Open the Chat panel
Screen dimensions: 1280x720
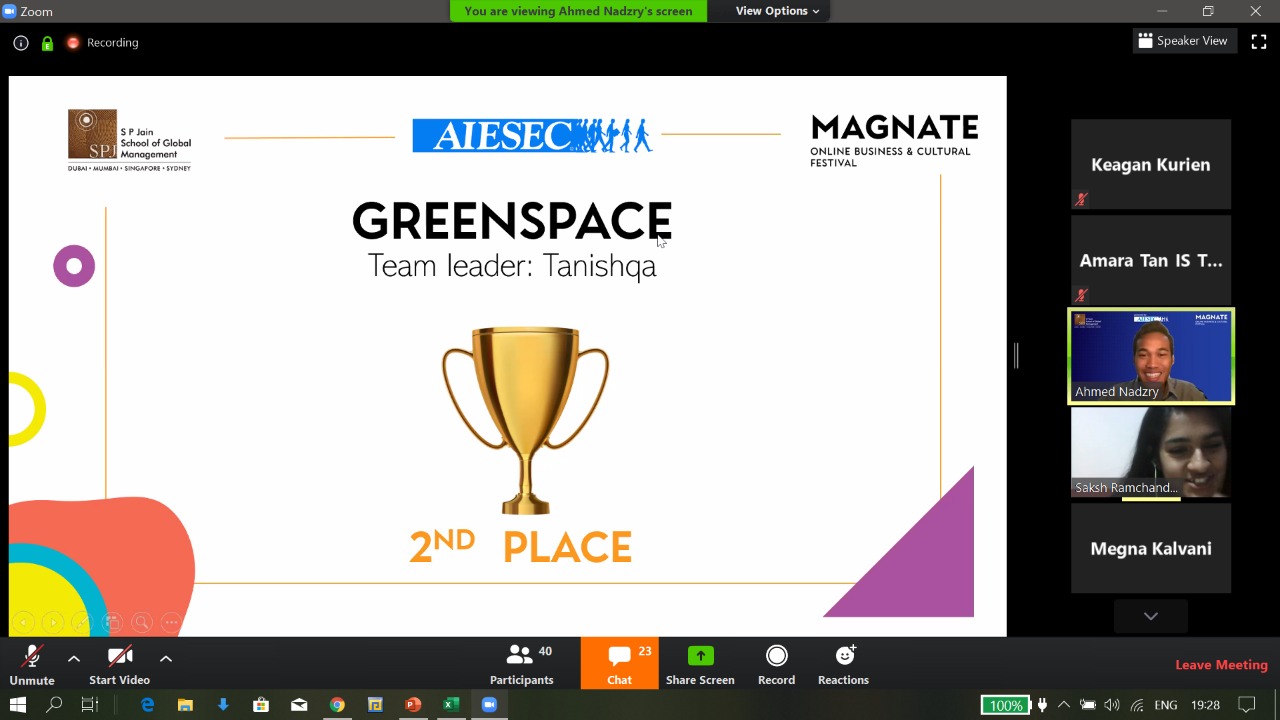tap(619, 665)
